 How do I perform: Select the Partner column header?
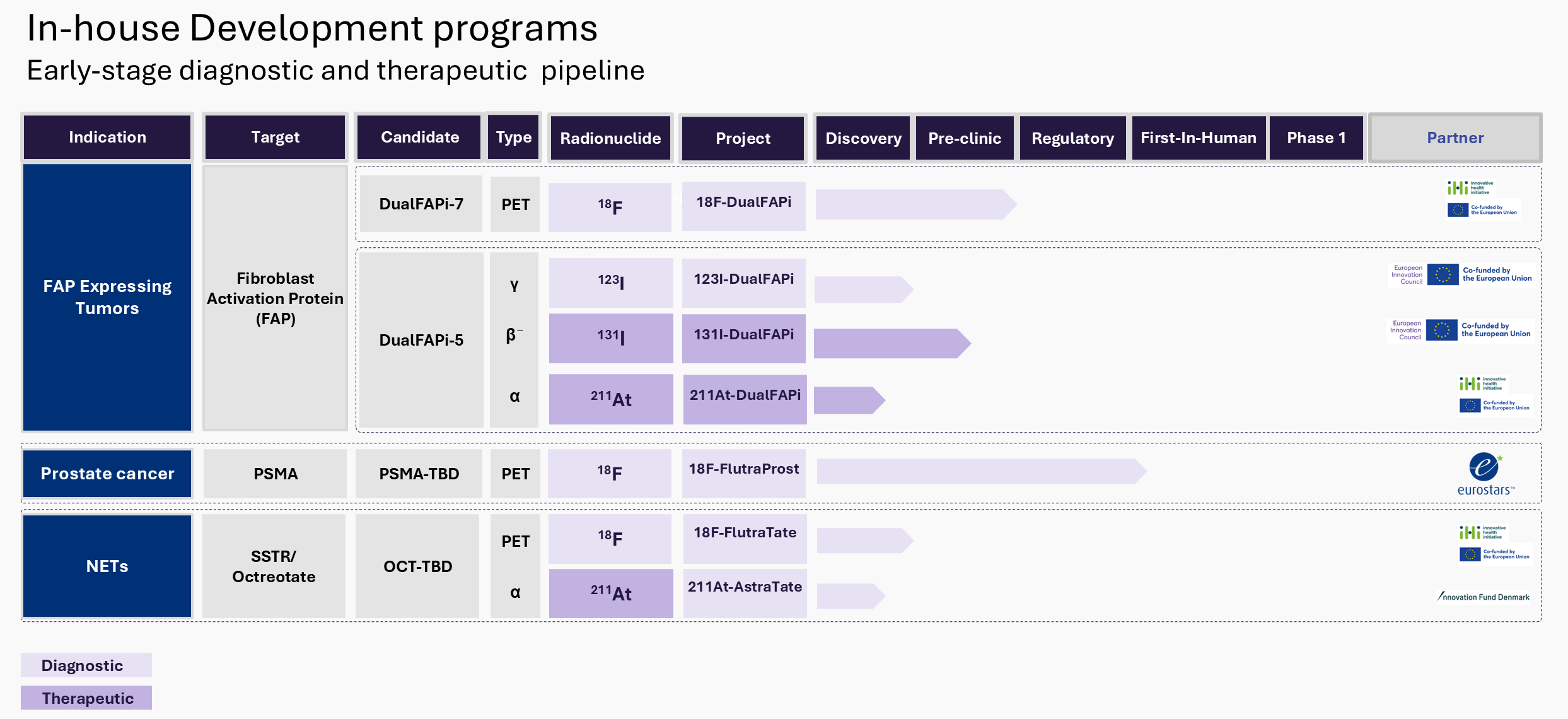pos(1455,137)
